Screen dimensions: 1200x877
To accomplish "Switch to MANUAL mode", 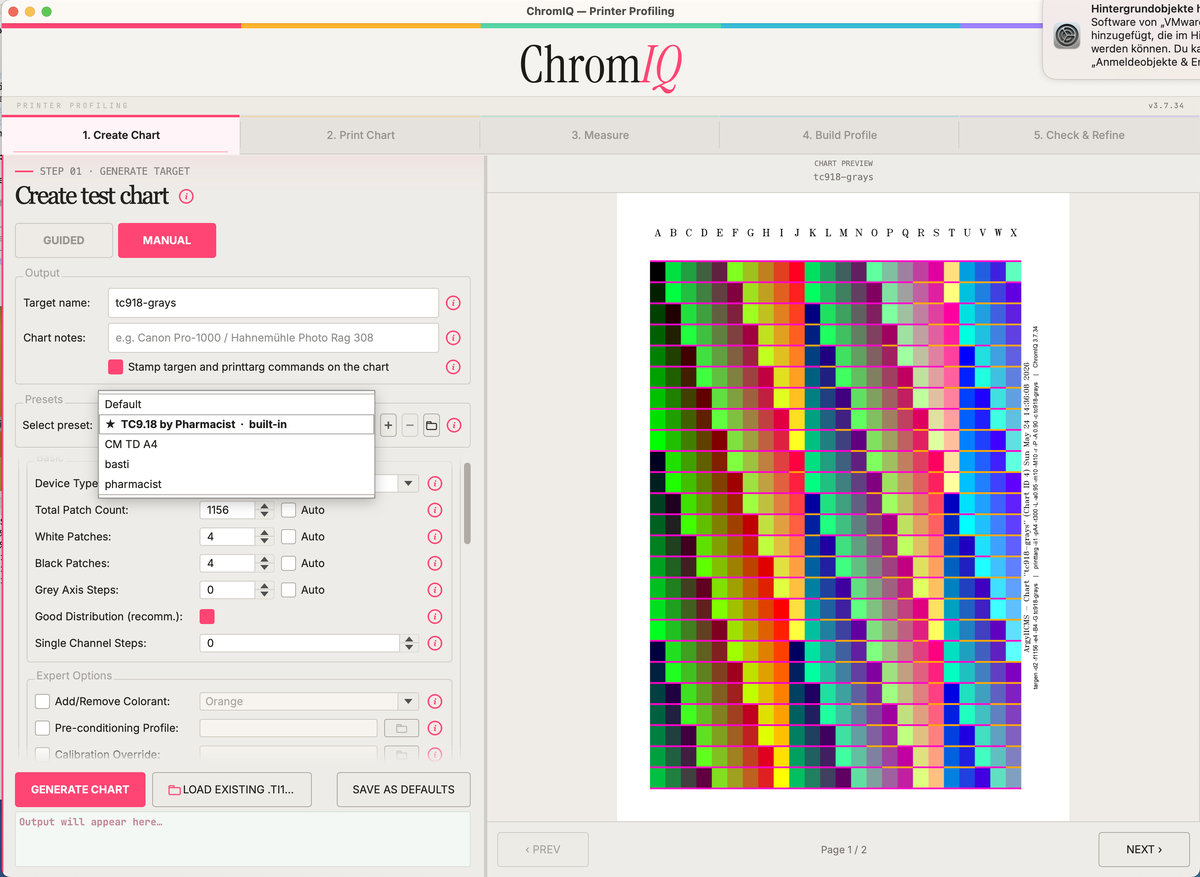I will click(x=167, y=240).
